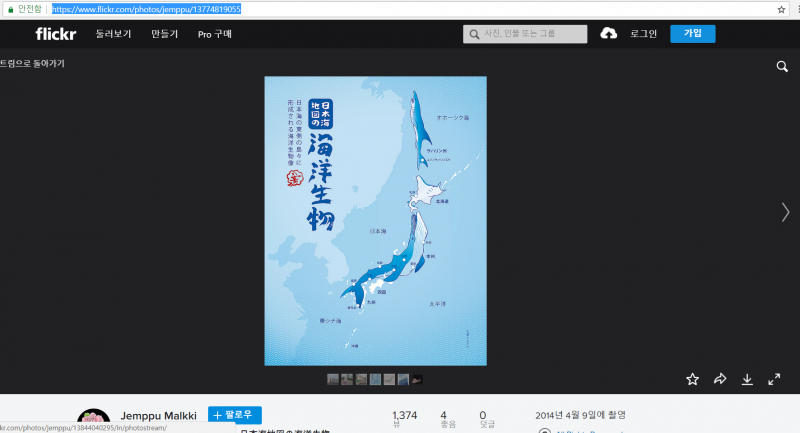Open the Pro 구매 menu item
The height and width of the screenshot is (433, 800).
coord(214,34)
